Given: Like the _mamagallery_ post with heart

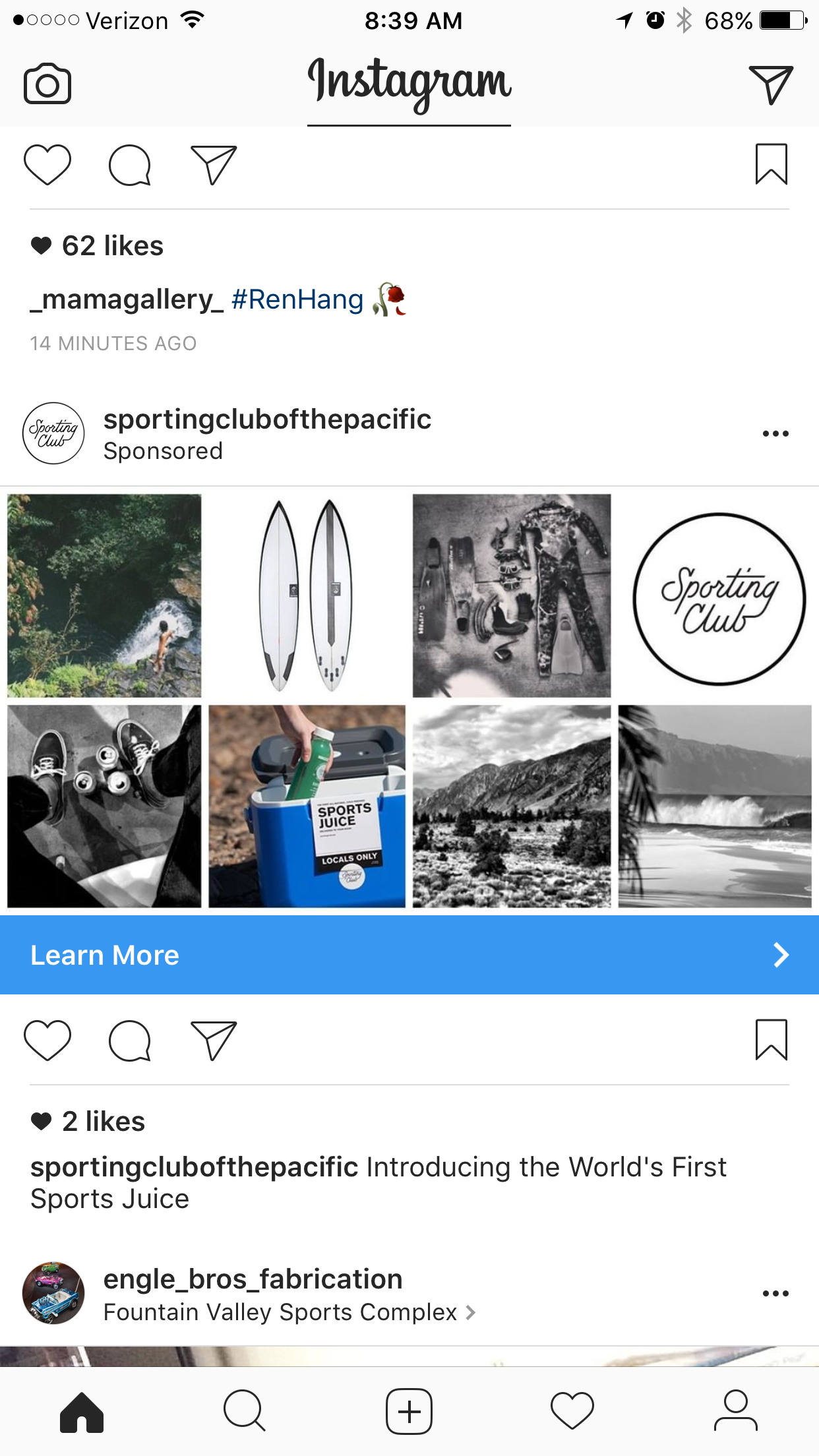Looking at the screenshot, I should (47, 165).
